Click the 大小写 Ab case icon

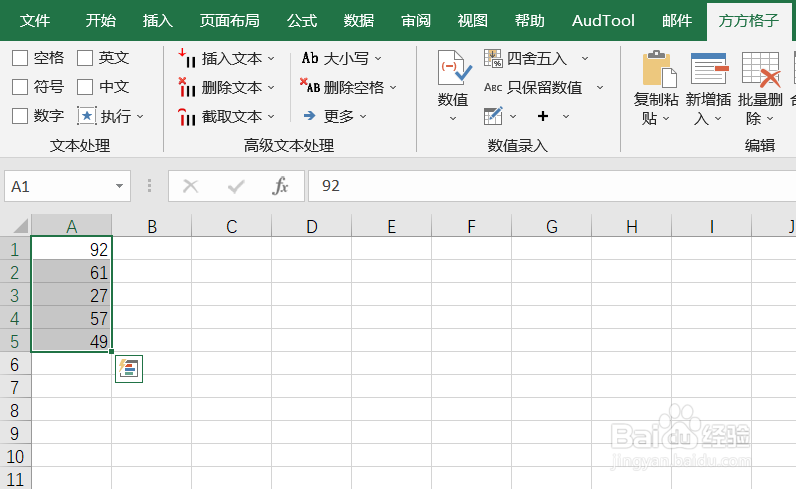click(310, 58)
